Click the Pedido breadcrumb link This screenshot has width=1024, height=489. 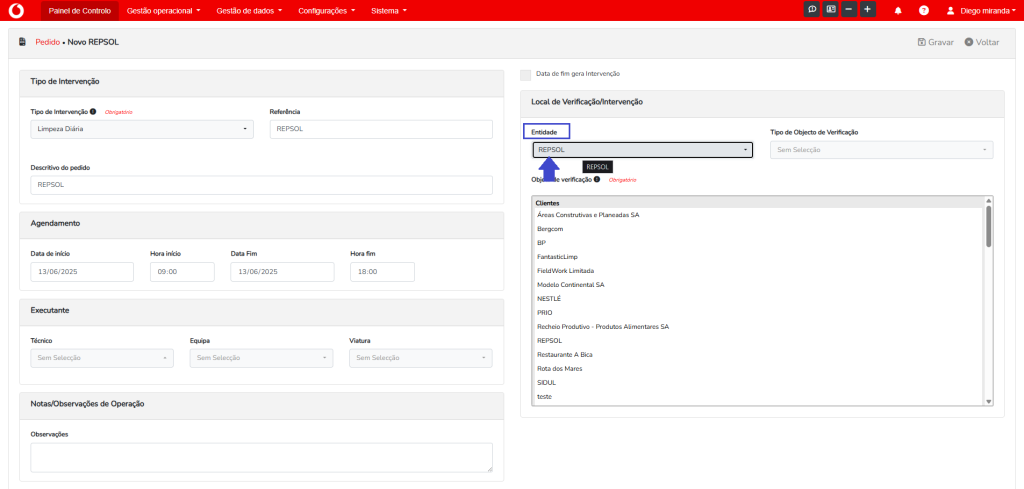48,42
